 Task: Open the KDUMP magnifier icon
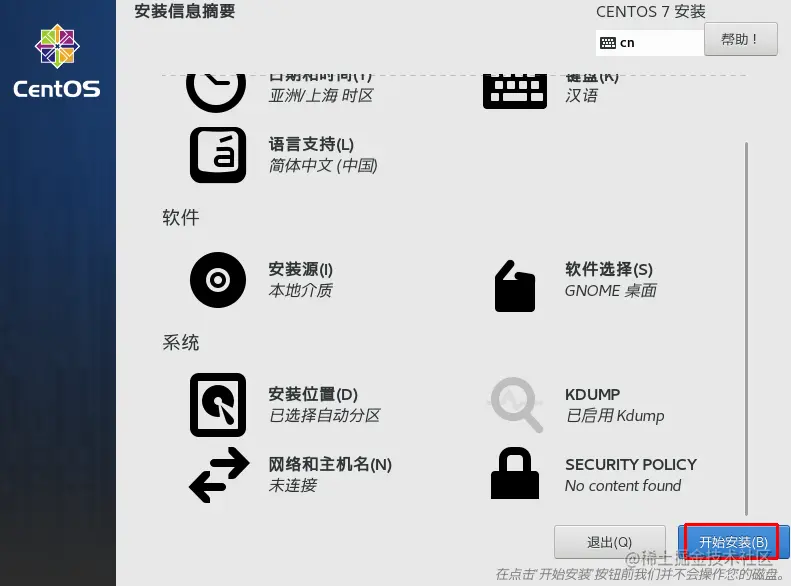pyautogui.click(x=516, y=405)
